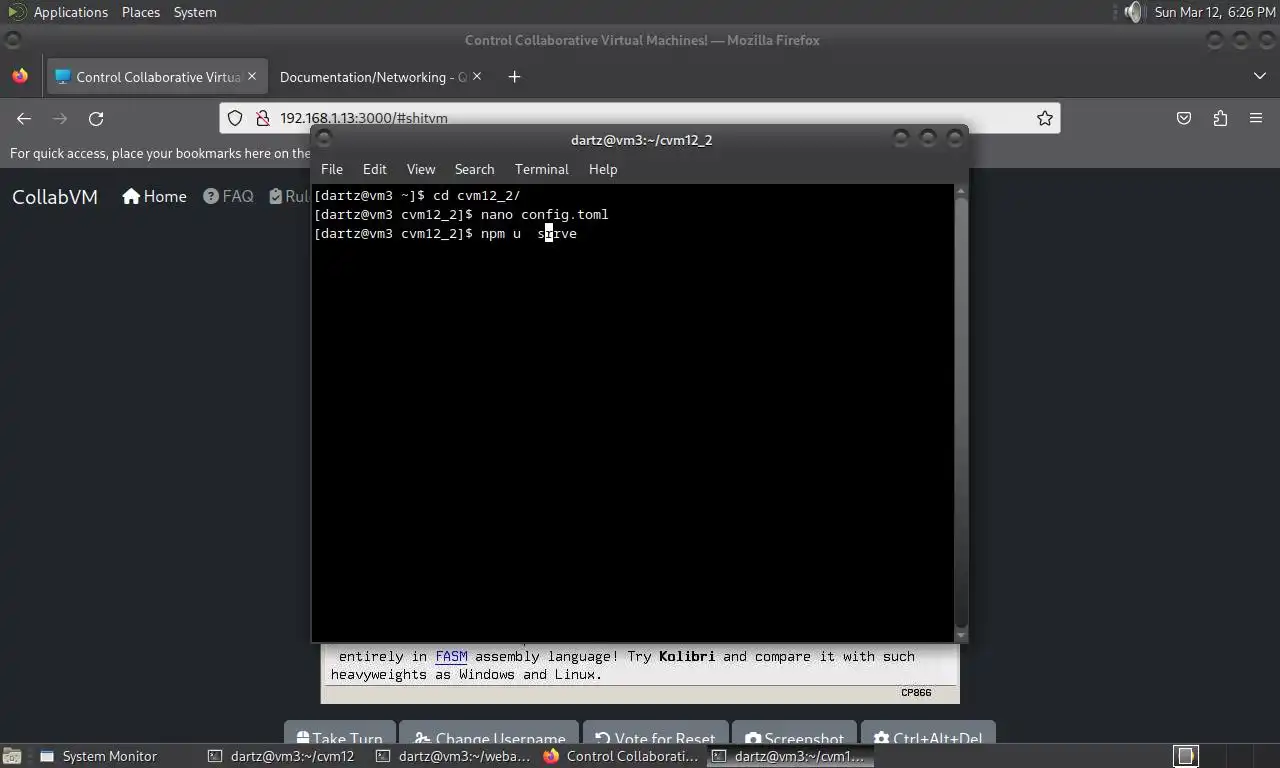1280x768 pixels.
Task: Open the CollabVM FAQ link
Action: 228,196
